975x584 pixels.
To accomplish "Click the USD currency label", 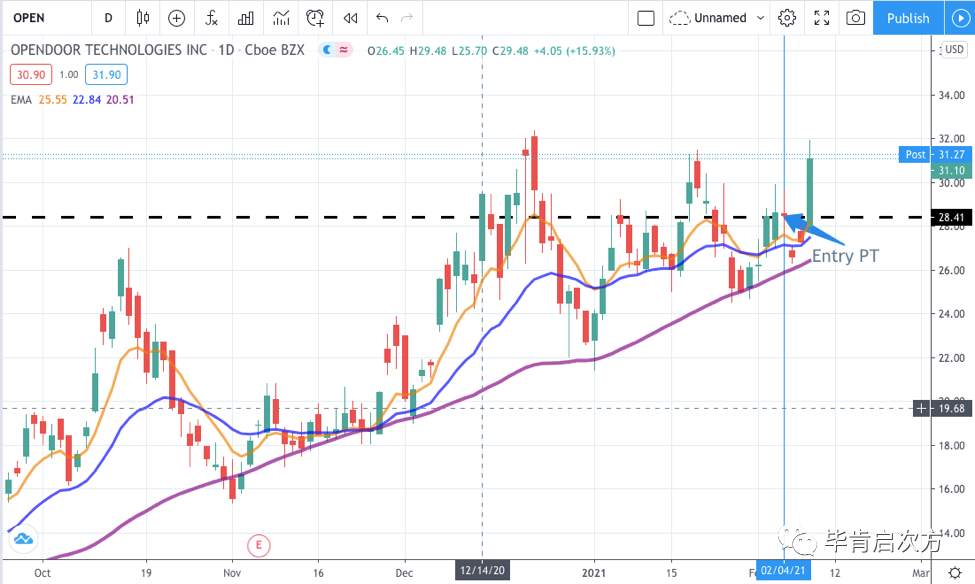I will pos(954,49).
